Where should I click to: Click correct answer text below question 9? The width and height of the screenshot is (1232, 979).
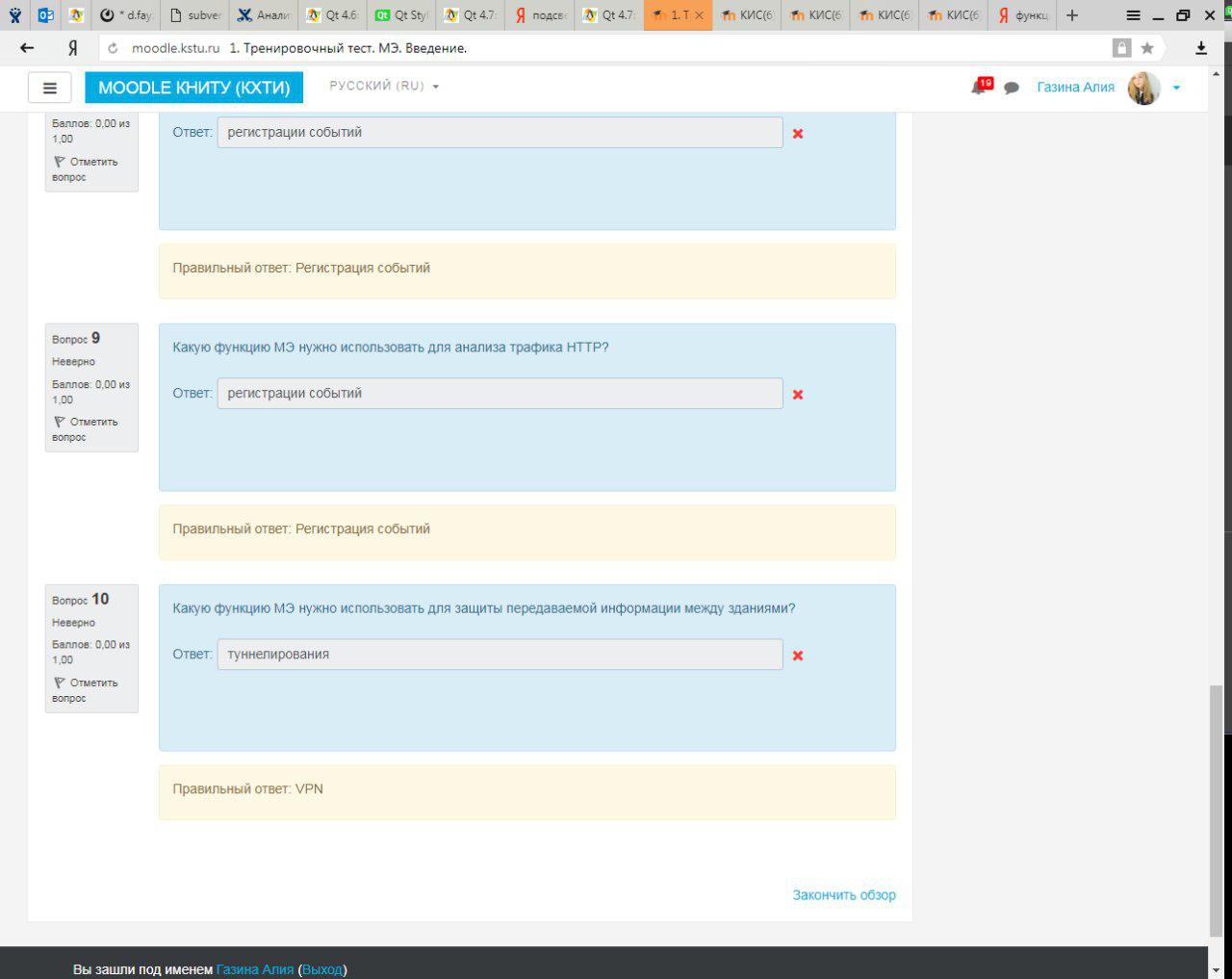pos(301,528)
